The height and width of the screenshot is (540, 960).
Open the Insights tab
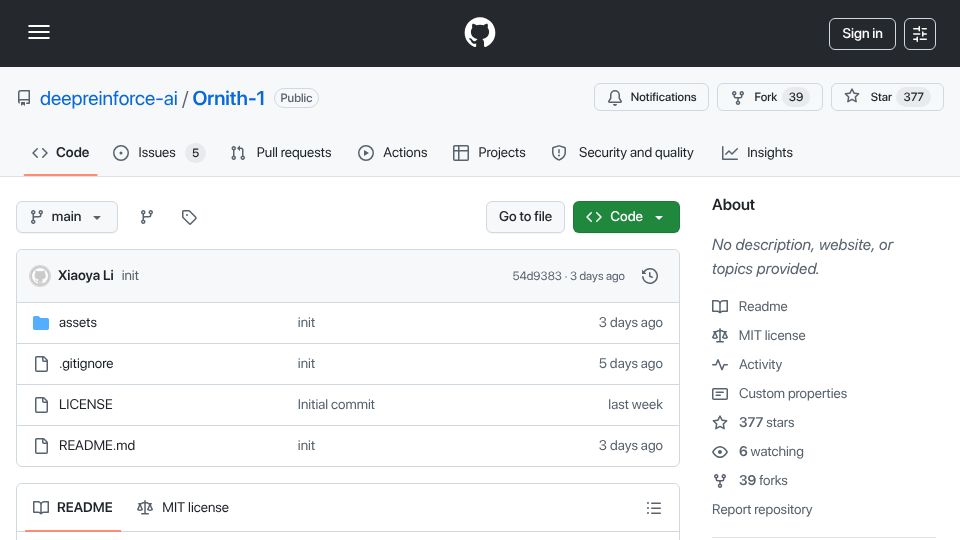757,152
